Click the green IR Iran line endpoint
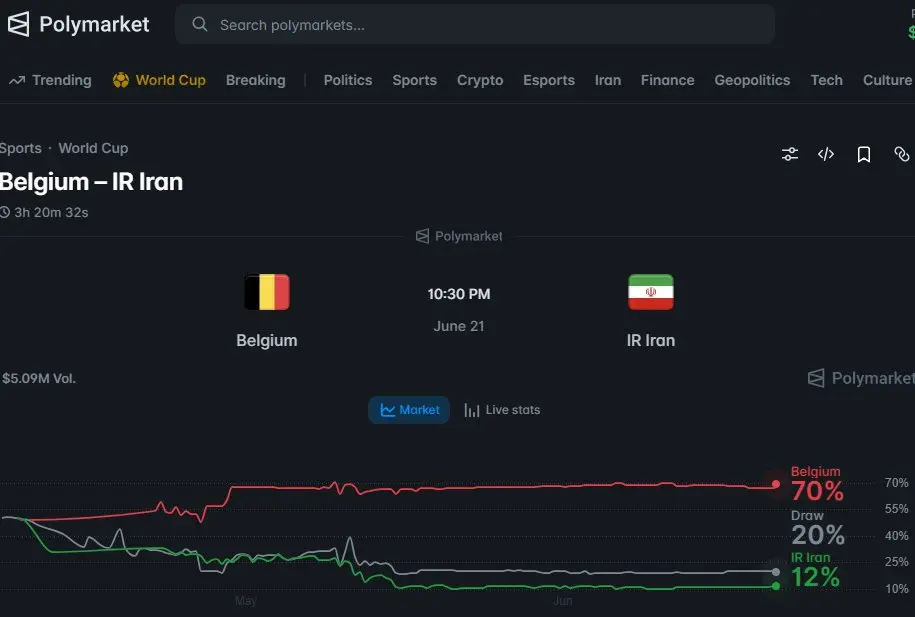Image resolution: width=915 pixels, height=617 pixels. tap(776, 586)
